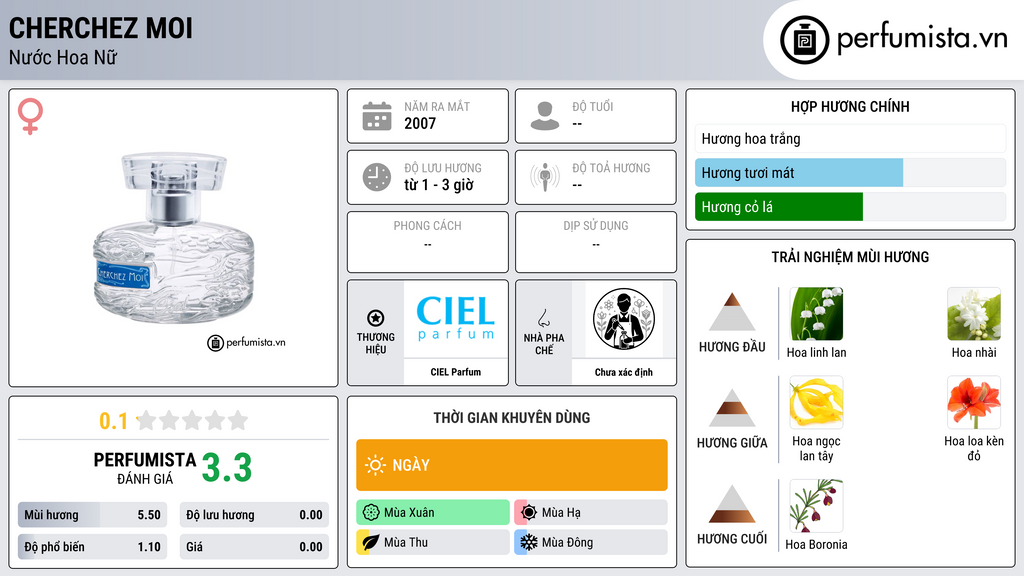Click the leaf icon beside Mùa Thu

pos(371,542)
